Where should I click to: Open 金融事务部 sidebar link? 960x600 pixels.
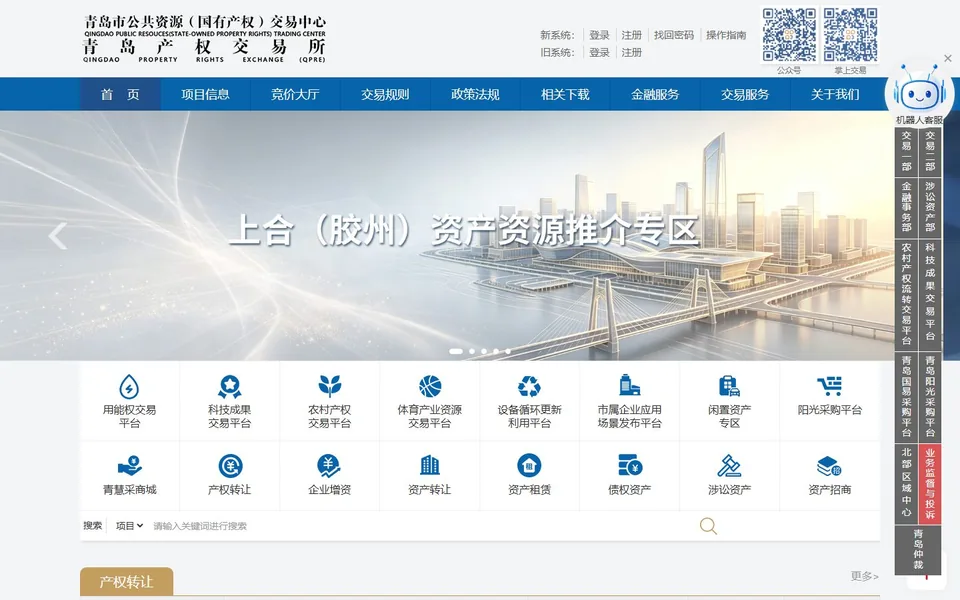pos(907,208)
